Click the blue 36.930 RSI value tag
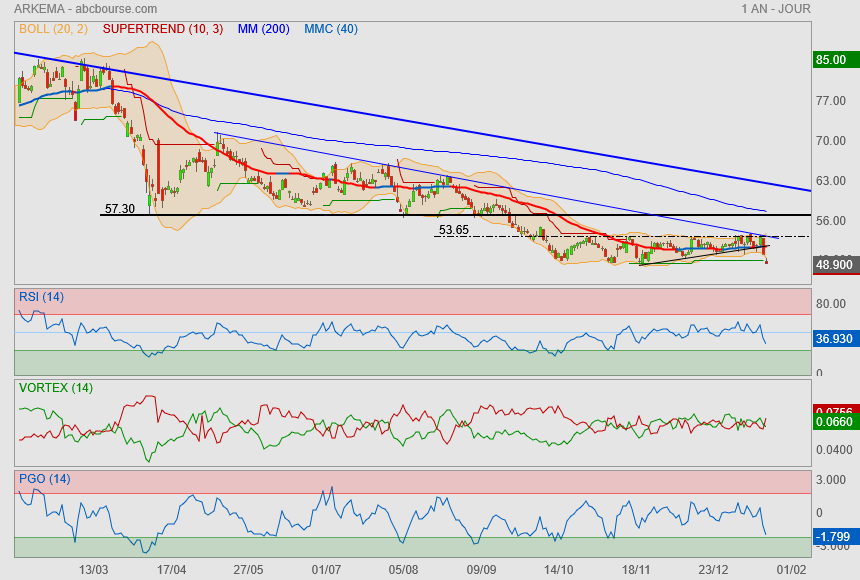This screenshot has height=580, width=860. [x=834, y=339]
